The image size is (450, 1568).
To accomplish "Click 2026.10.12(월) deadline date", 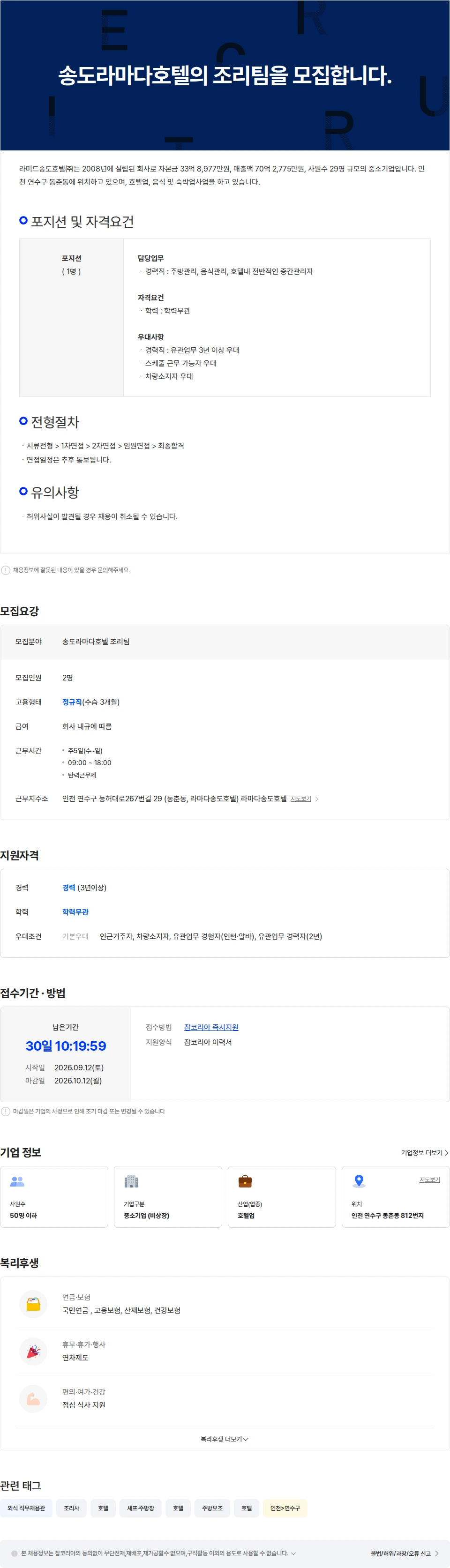I will click(x=78, y=1081).
